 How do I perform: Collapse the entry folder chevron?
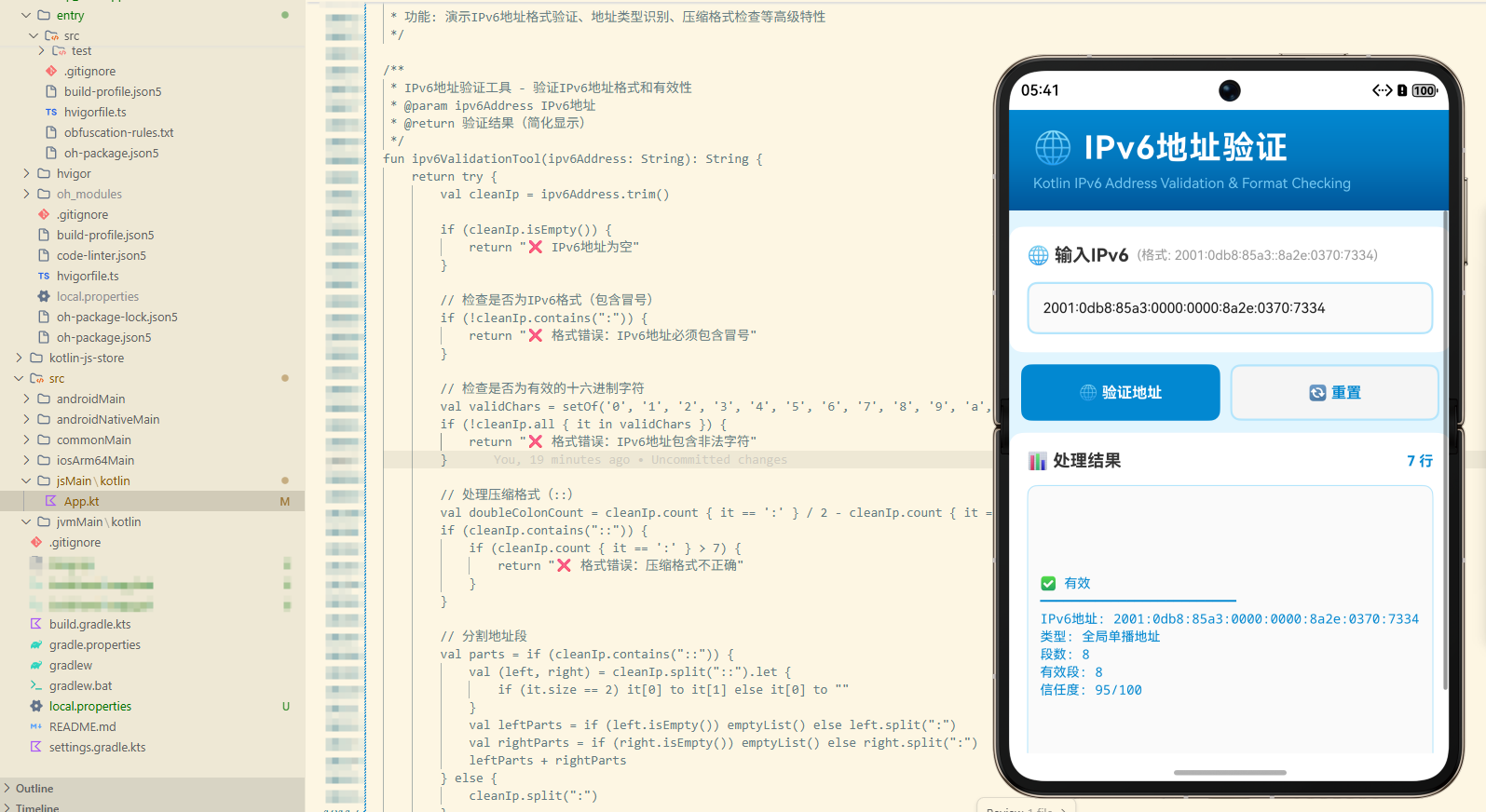tap(26, 15)
